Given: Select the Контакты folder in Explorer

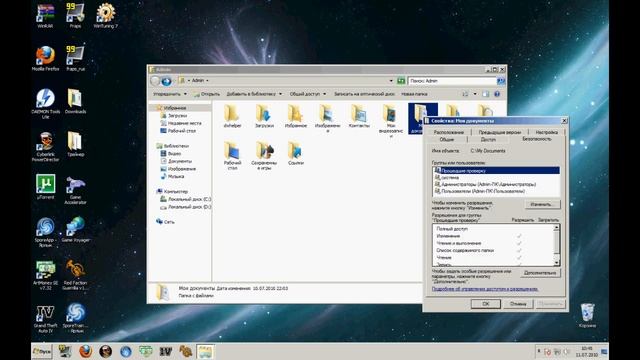Looking at the screenshot, I should 359,116.
